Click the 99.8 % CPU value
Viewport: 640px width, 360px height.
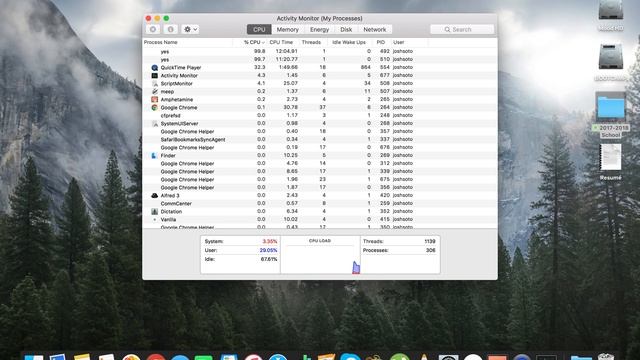(x=260, y=51)
